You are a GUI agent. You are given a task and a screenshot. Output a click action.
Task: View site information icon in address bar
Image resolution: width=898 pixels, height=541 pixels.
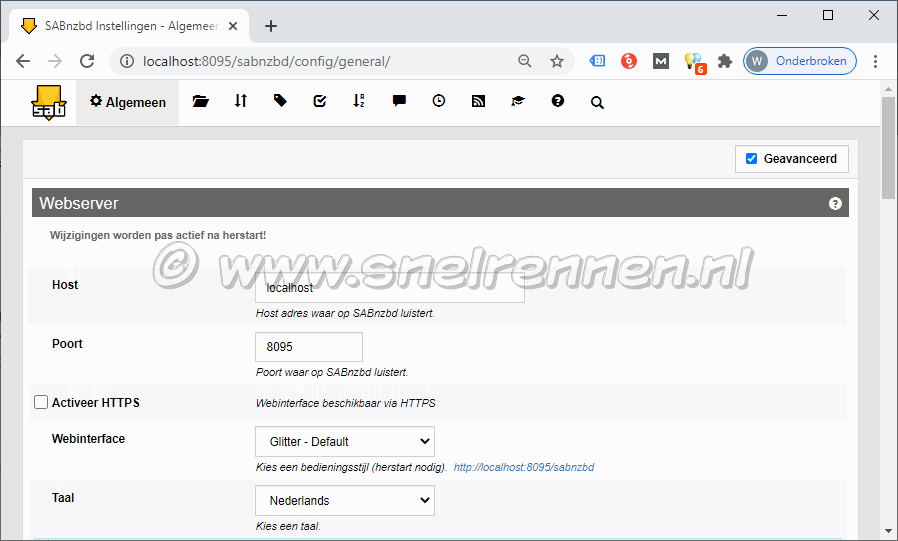click(127, 61)
